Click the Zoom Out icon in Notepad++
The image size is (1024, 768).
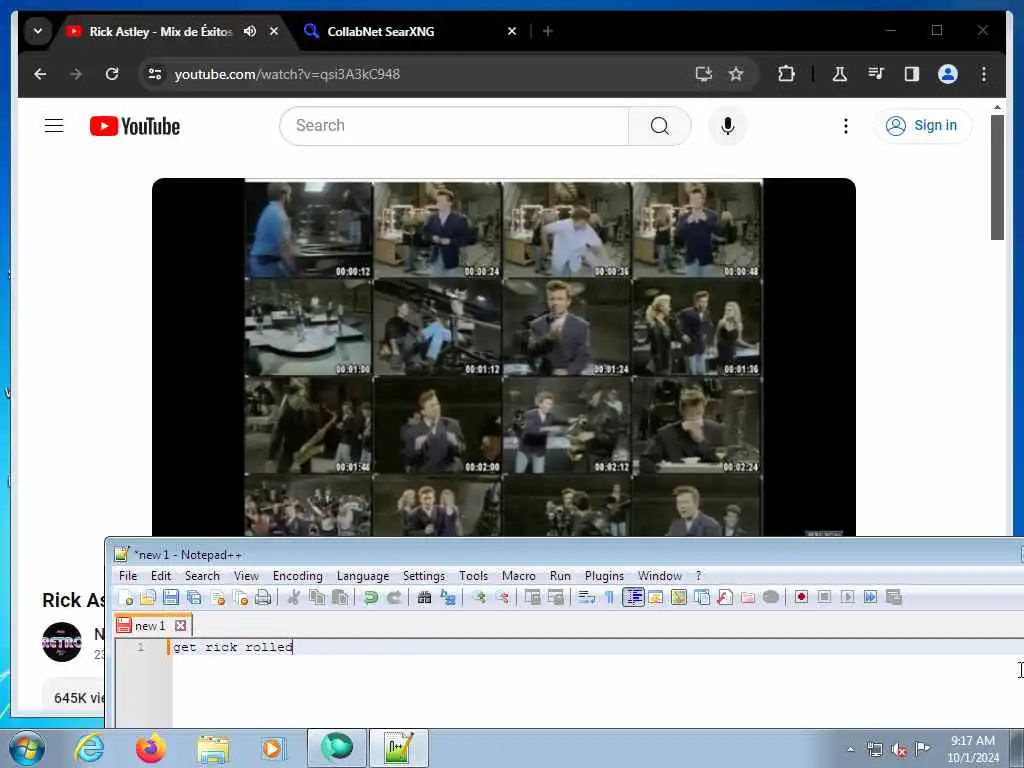click(x=502, y=598)
